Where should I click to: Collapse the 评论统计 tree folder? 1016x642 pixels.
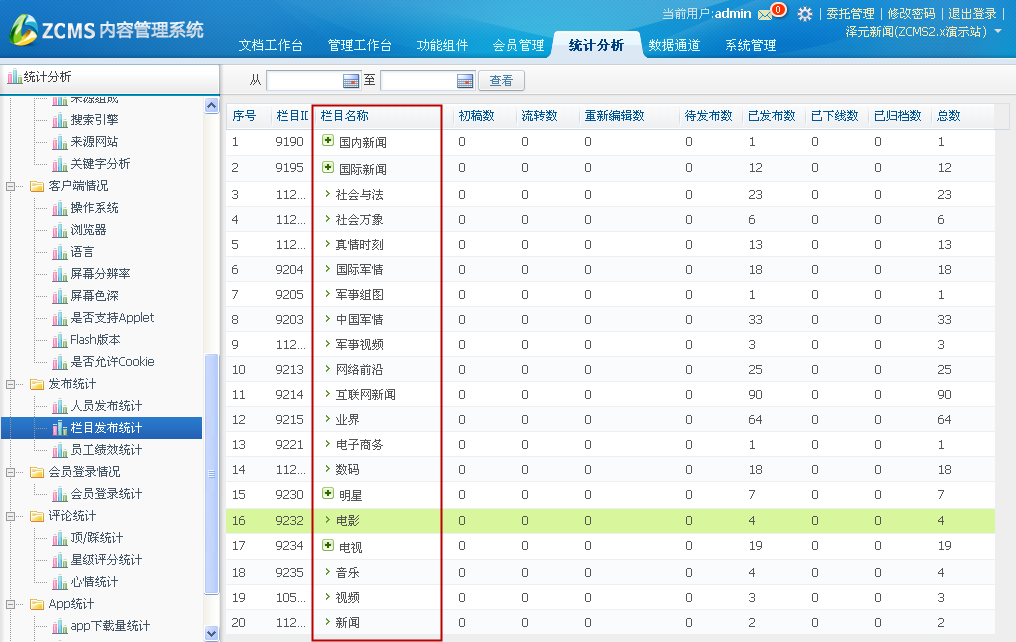[x=12, y=516]
